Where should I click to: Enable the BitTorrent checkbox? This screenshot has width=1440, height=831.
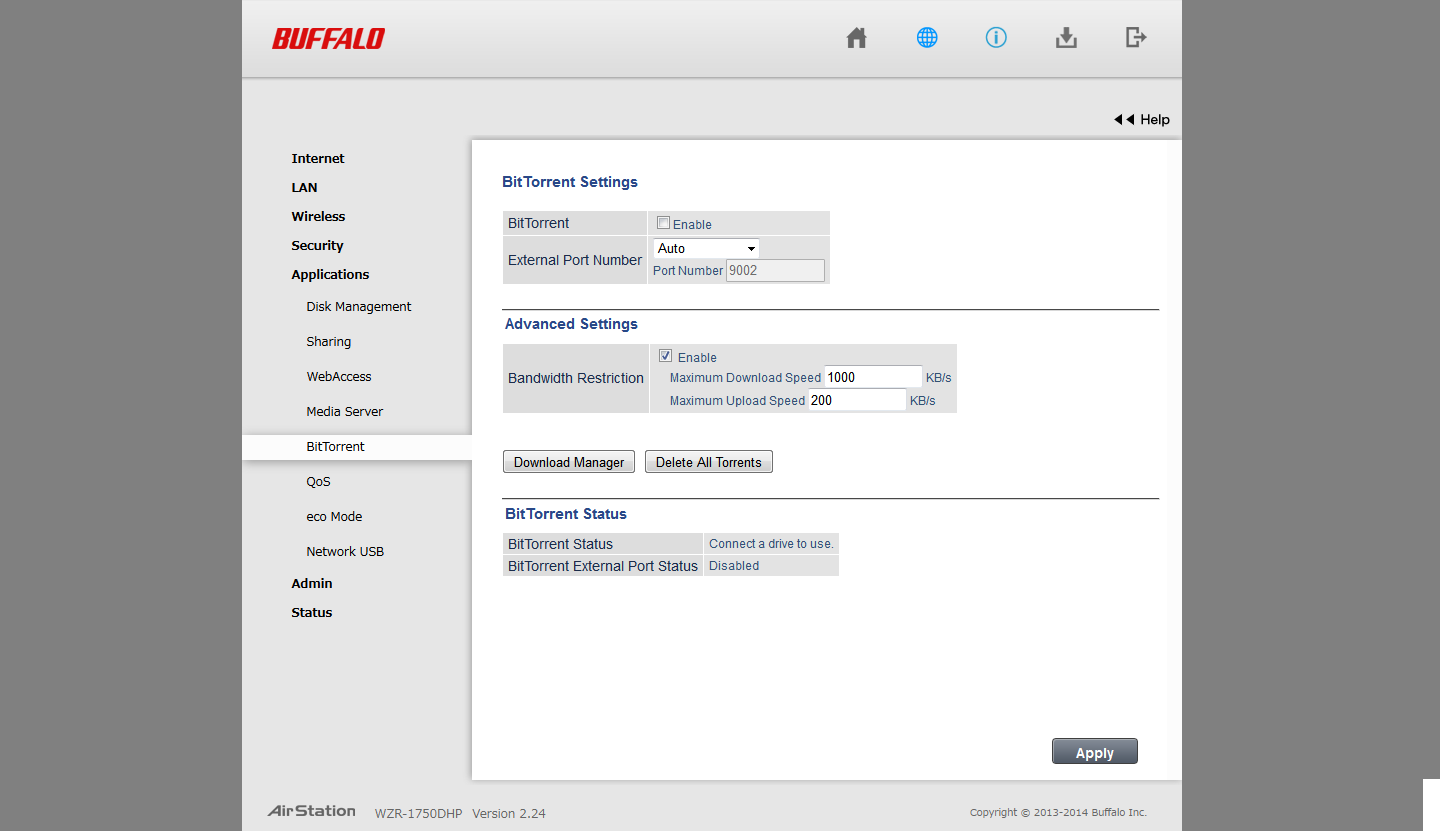[x=663, y=223]
